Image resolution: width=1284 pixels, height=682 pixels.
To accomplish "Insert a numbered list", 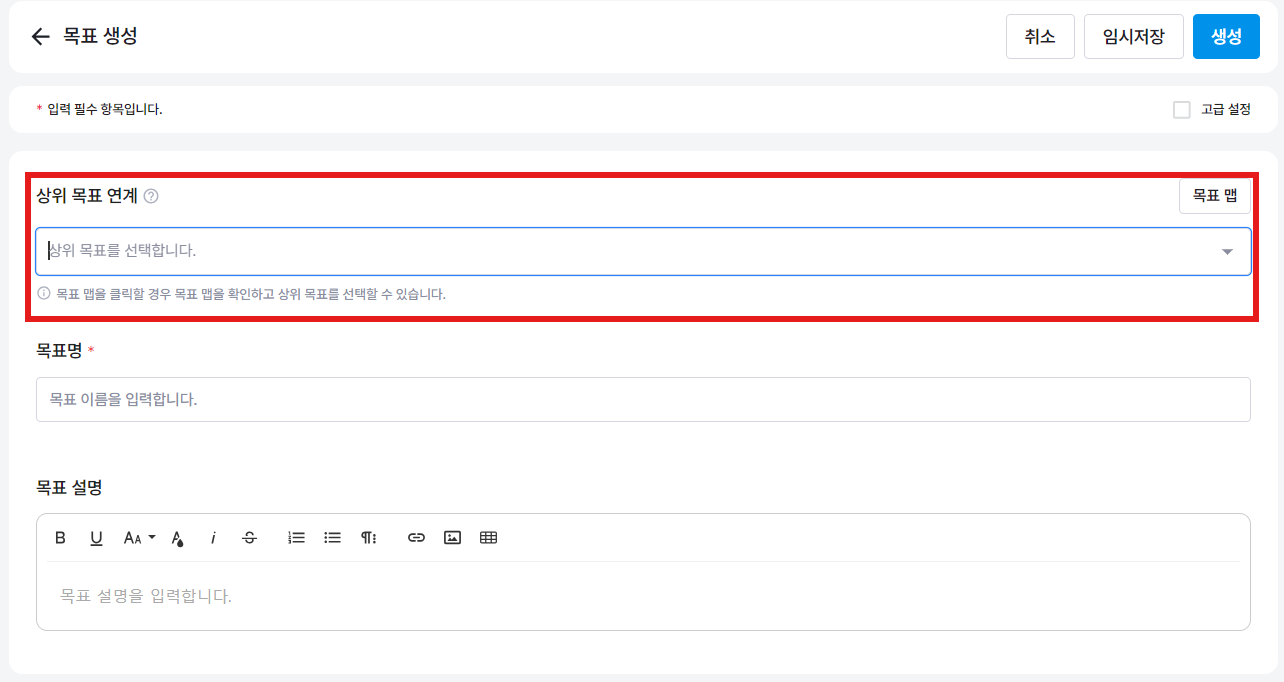I will click(296, 538).
